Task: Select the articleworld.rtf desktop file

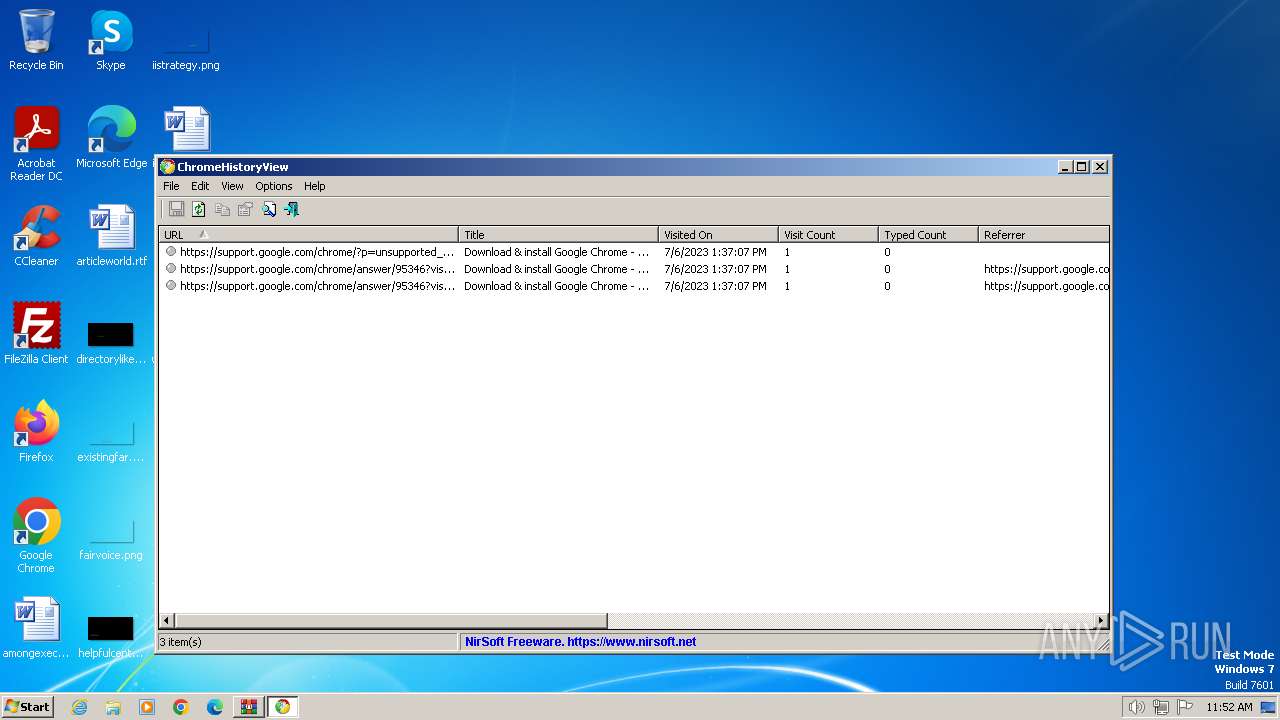Action: [x=111, y=236]
